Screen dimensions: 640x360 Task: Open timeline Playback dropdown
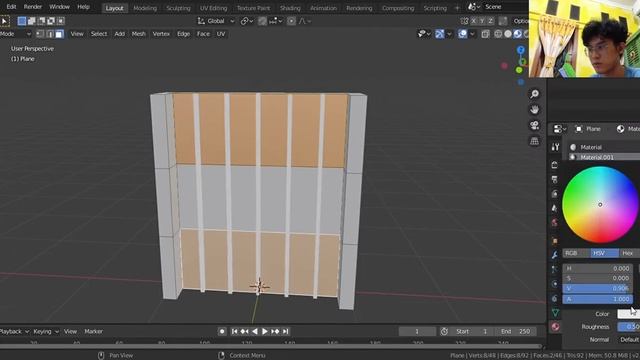[x=14, y=331]
